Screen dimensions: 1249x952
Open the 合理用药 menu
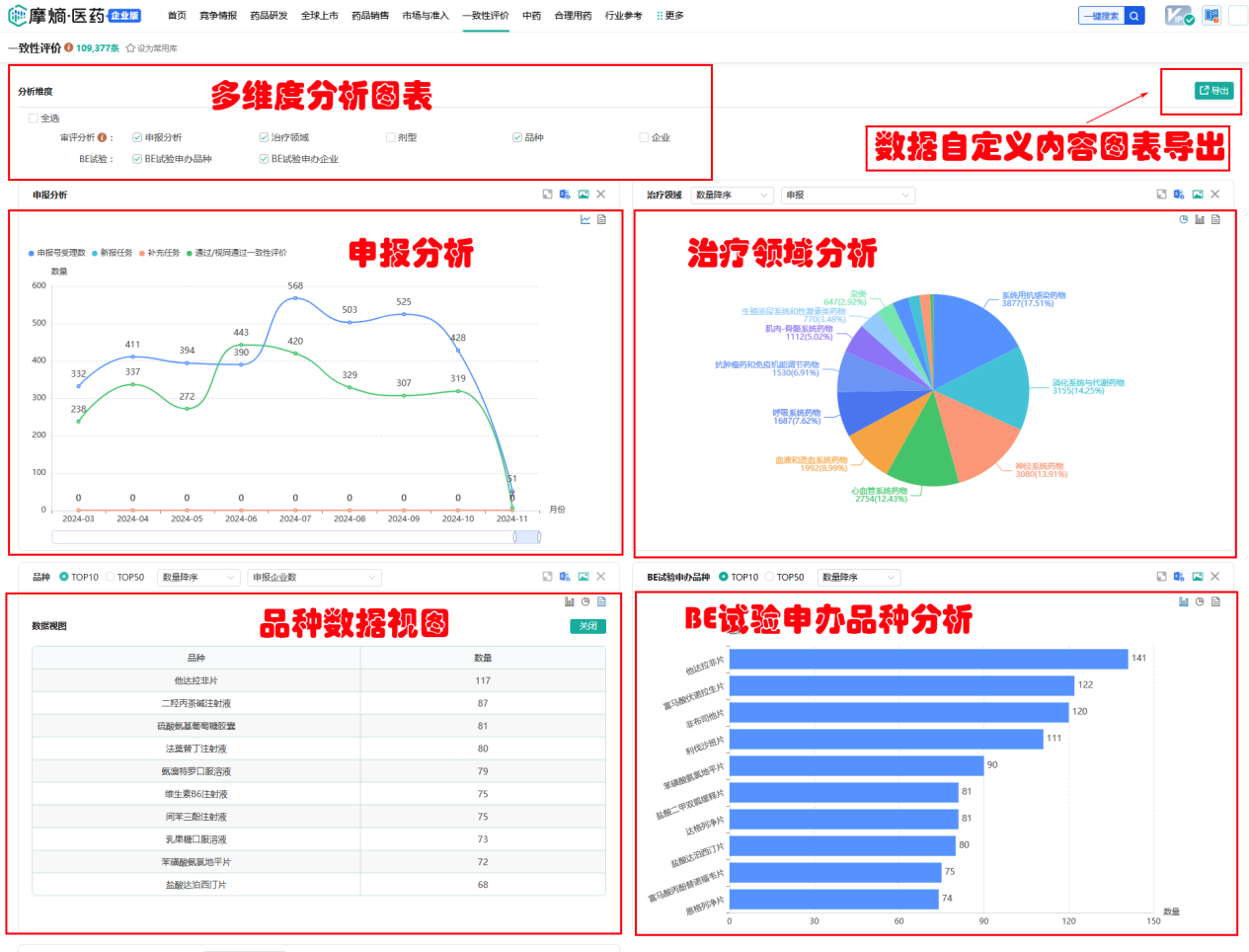click(x=573, y=16)
